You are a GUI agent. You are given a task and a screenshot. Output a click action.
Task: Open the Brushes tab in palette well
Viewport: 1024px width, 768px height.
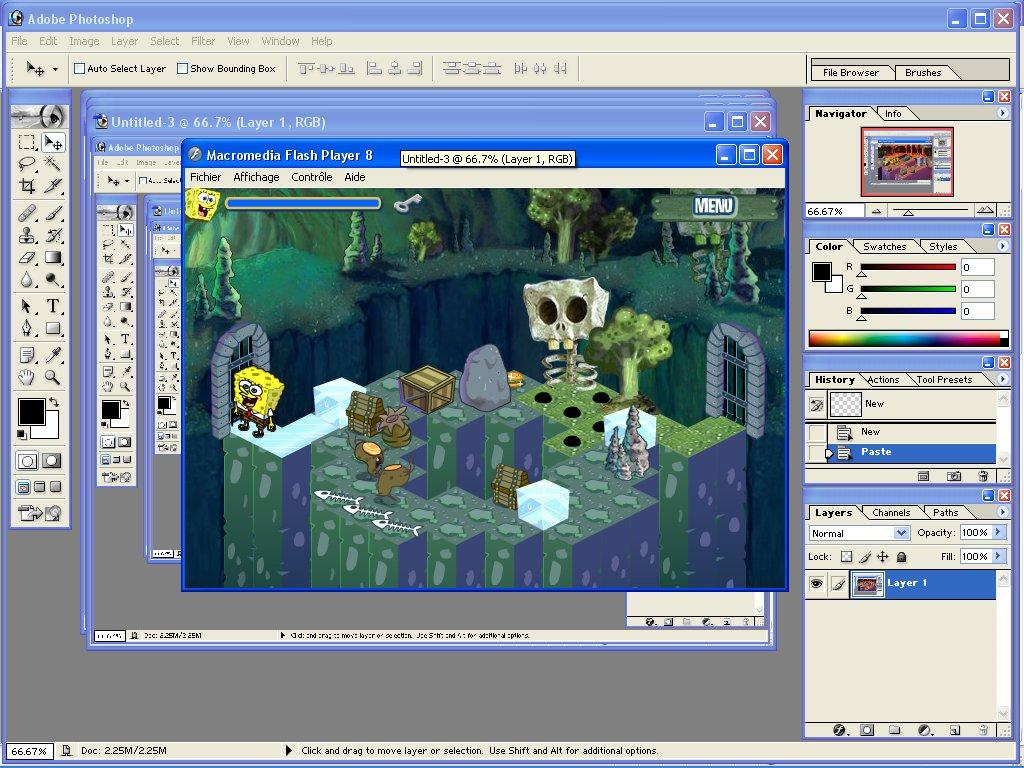[923, 72]
